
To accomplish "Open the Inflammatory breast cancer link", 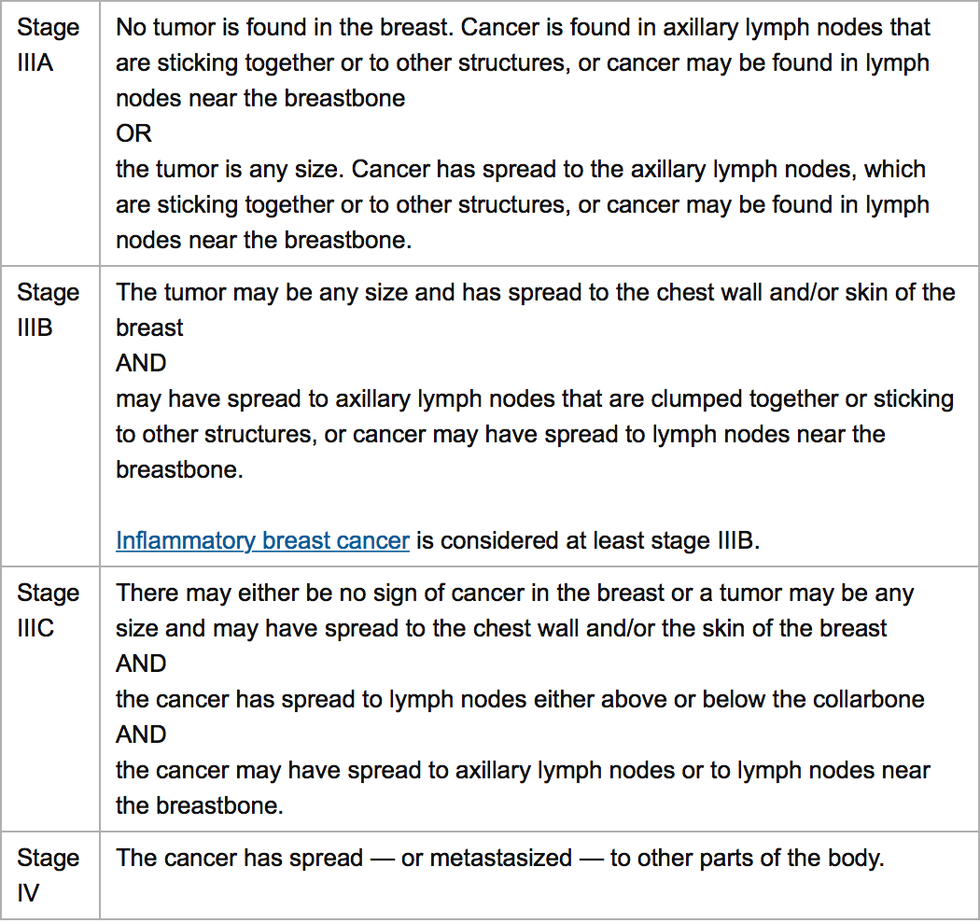I will point(262,541).
